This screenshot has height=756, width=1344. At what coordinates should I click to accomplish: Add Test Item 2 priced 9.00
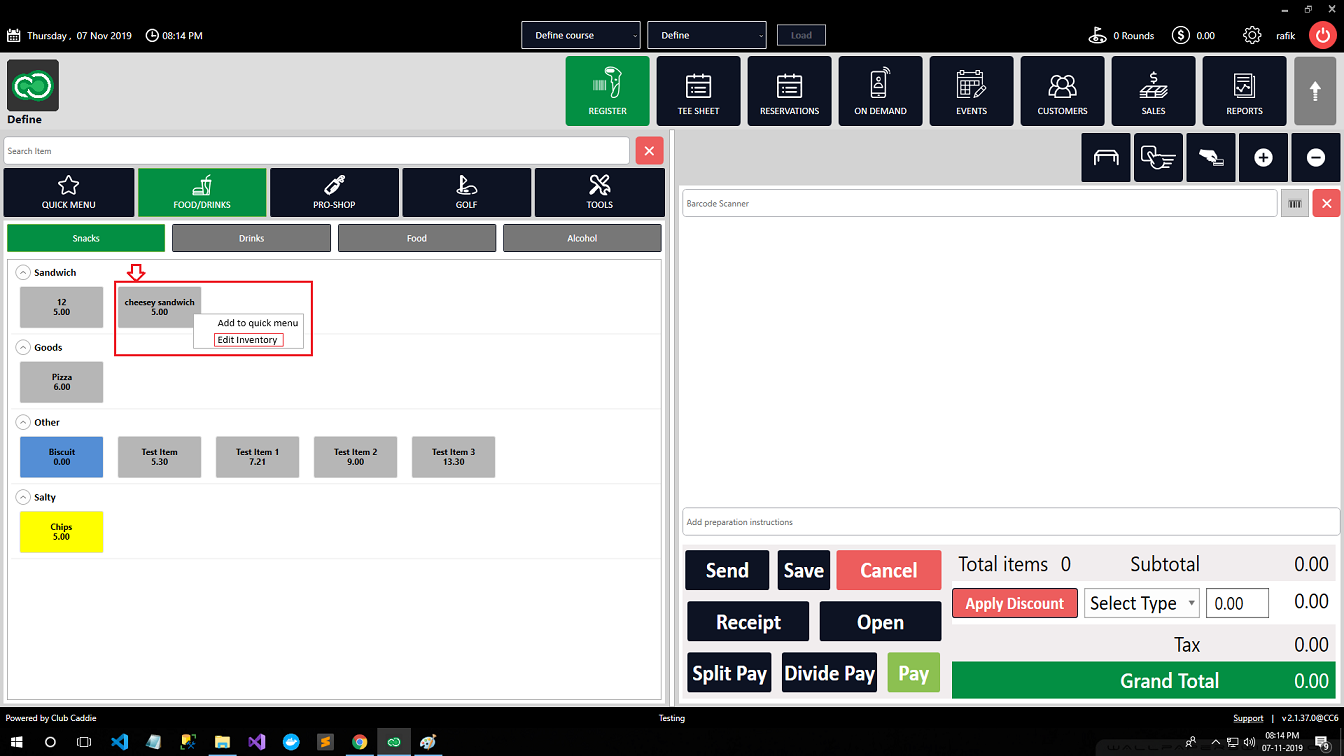(x=356, y=457)
